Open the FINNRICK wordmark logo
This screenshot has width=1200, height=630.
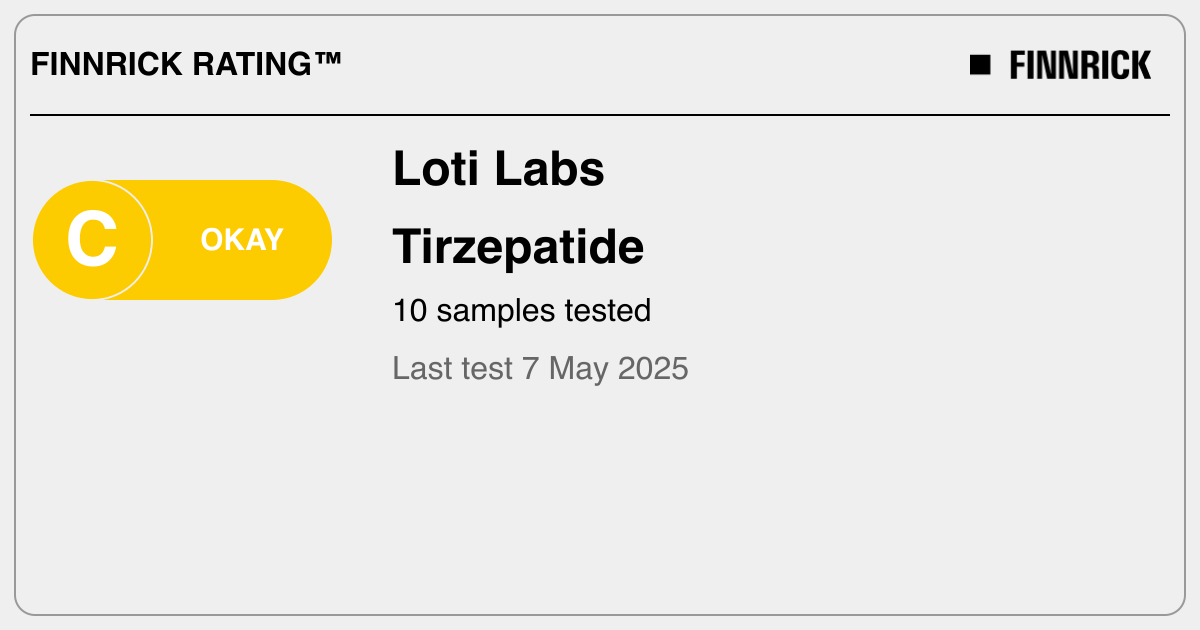coord(1080,66)
